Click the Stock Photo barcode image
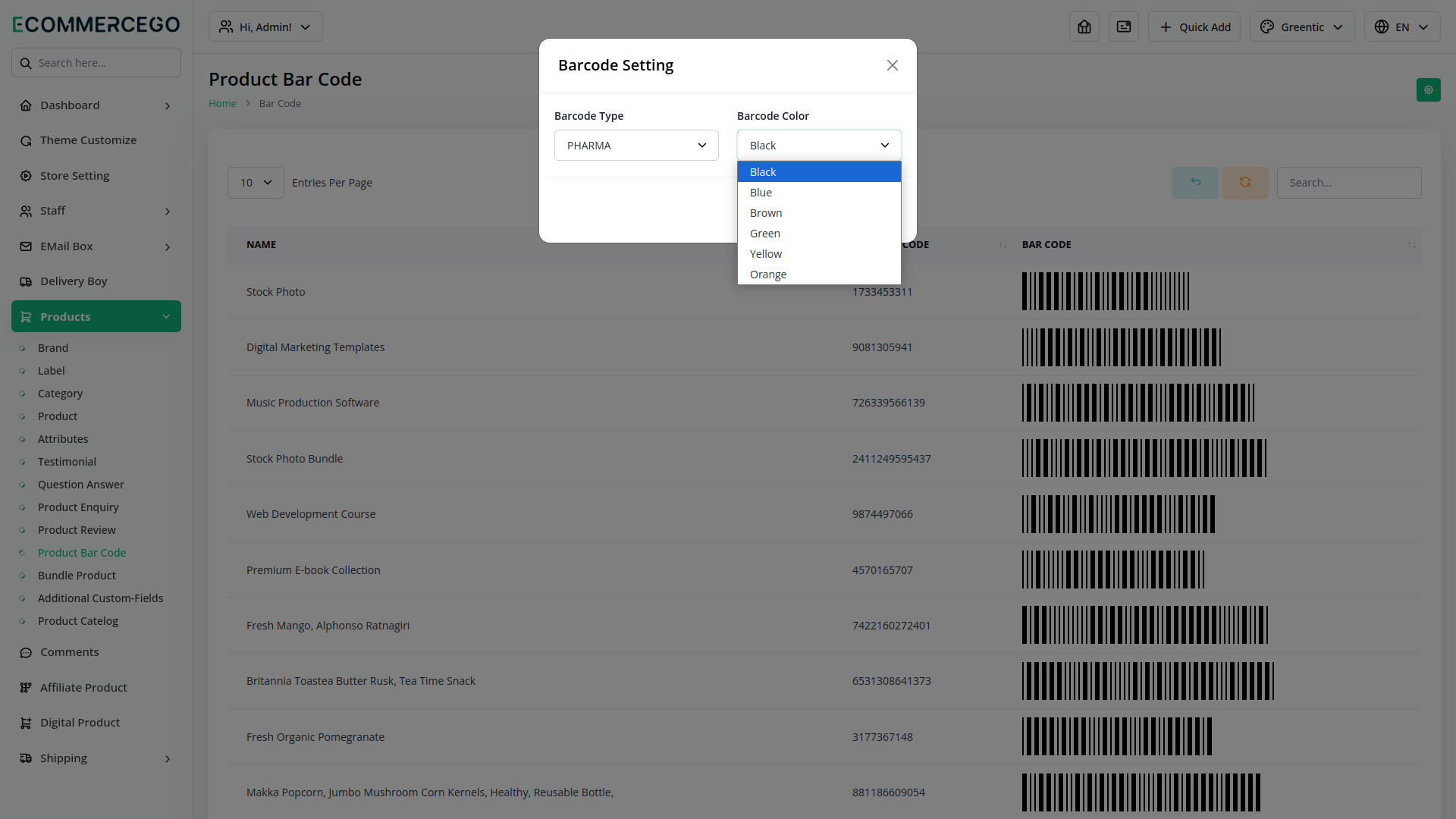This screenshot has height=819, width=1456. tap(1106, 291)
